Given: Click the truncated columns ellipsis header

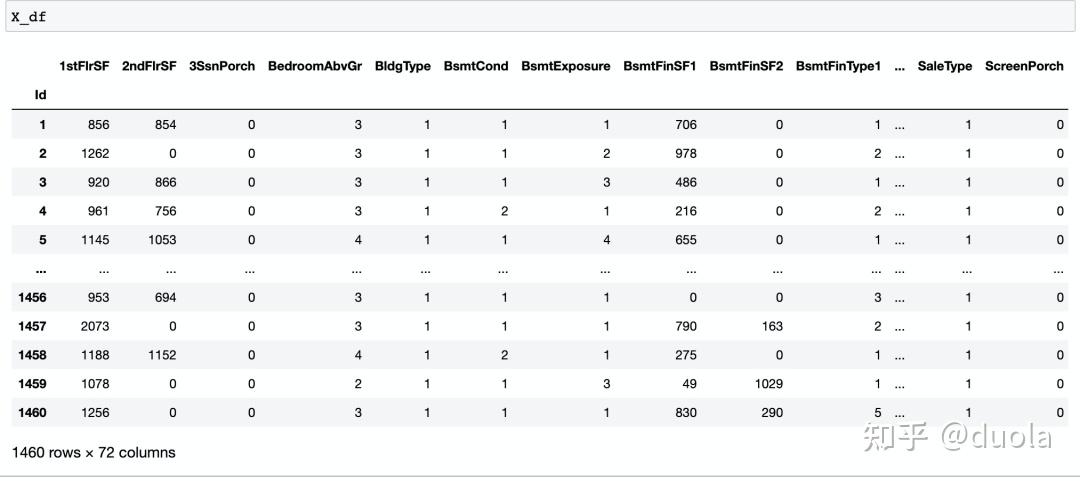Looking at the screenshot, I should point(900,66).
